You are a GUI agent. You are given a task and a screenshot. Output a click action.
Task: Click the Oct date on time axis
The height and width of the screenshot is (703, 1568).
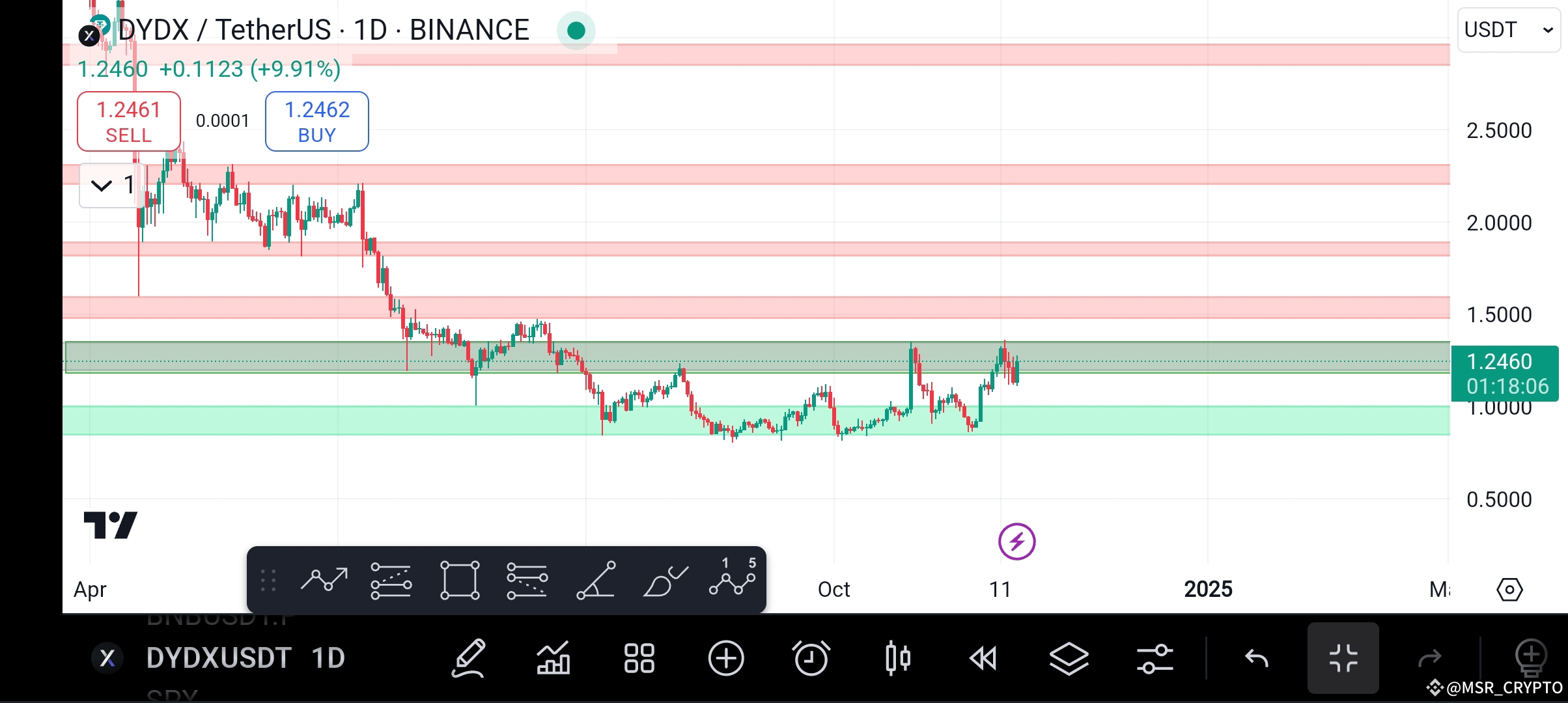point(834,590)
